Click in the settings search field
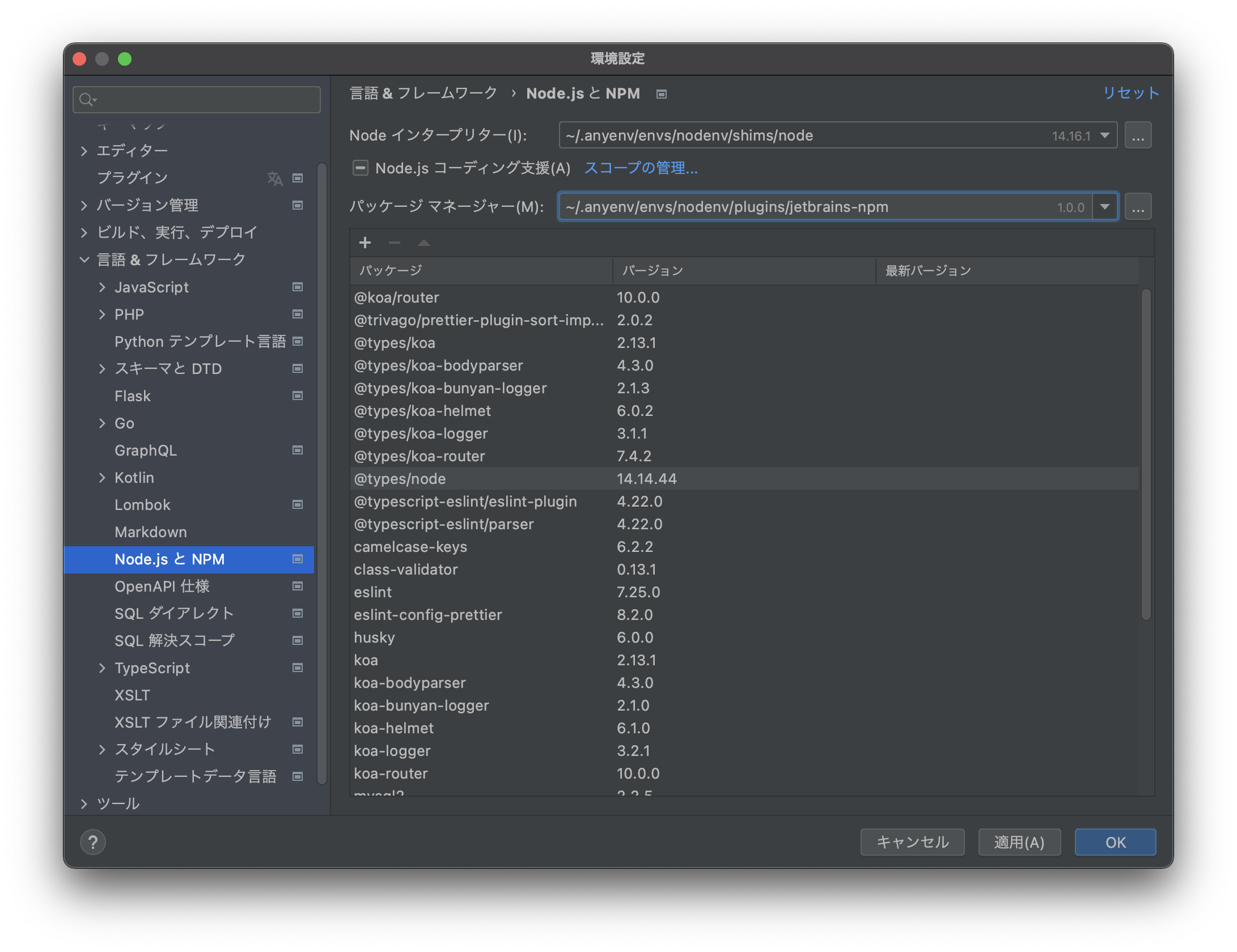 (197, 100)
